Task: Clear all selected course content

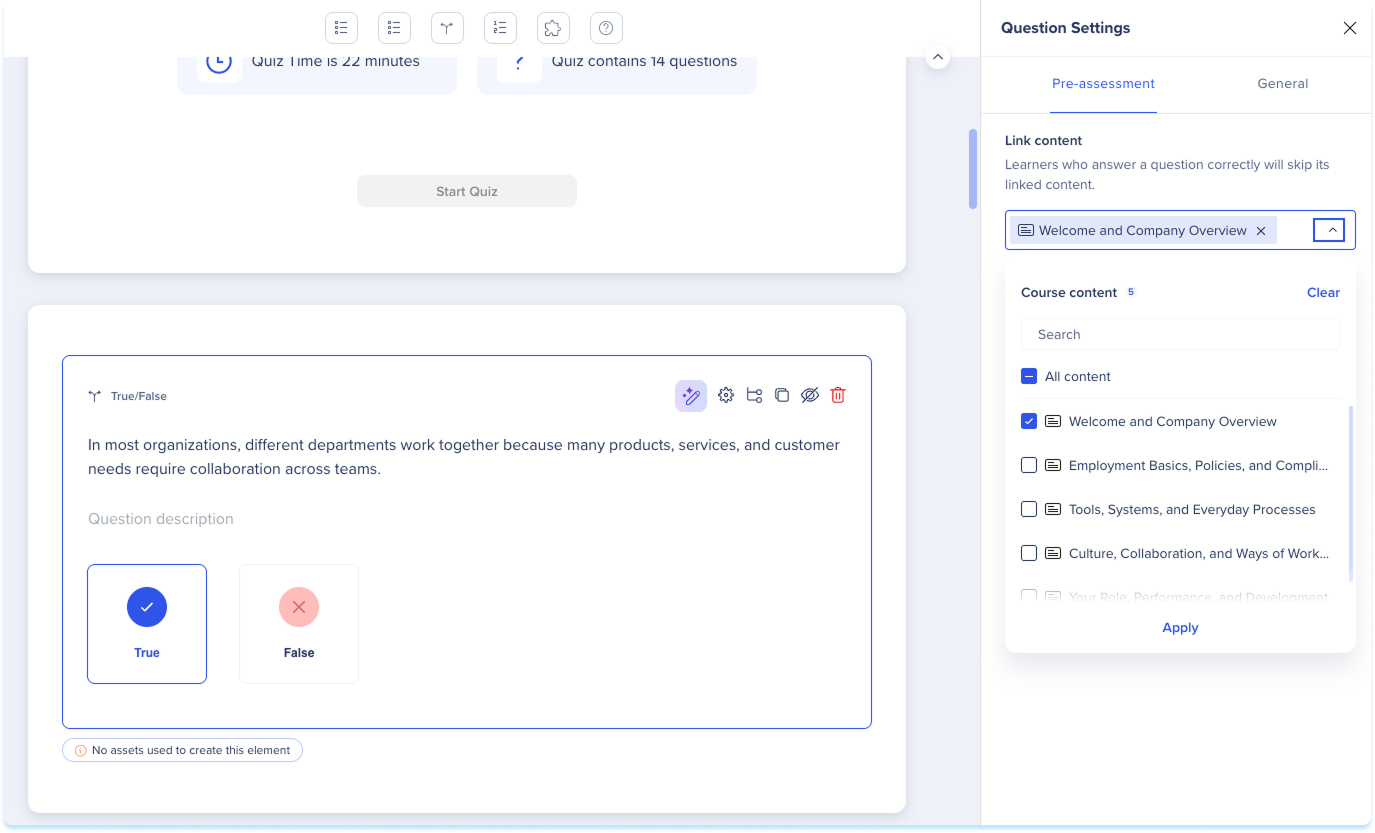Action: pos(1323,293)
